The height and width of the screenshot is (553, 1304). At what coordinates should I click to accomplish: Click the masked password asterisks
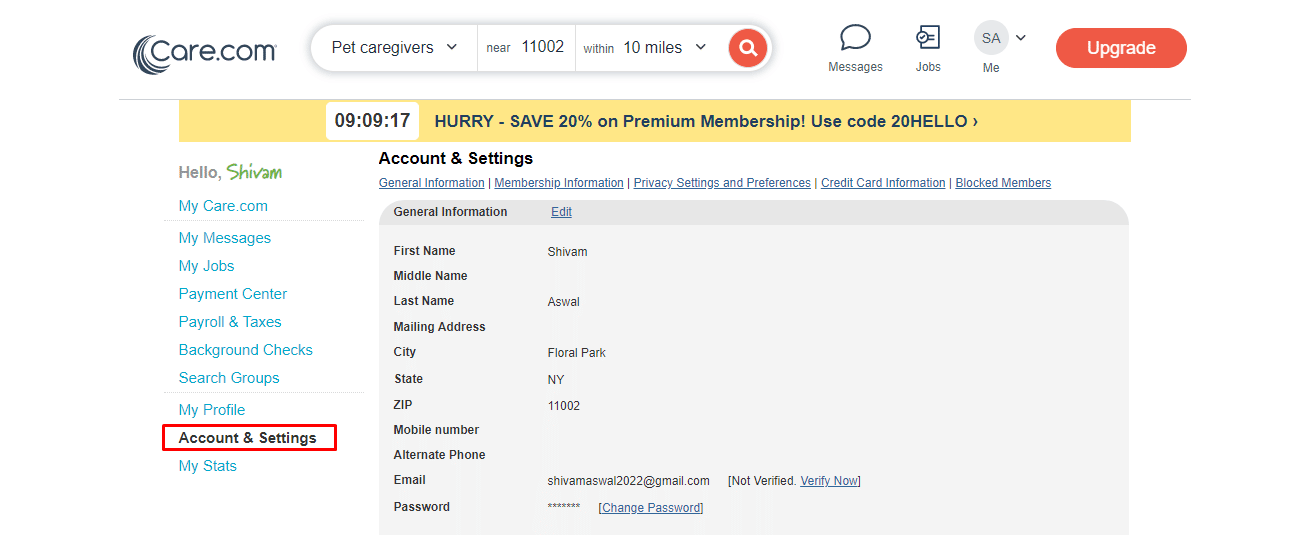pos(564,507)
